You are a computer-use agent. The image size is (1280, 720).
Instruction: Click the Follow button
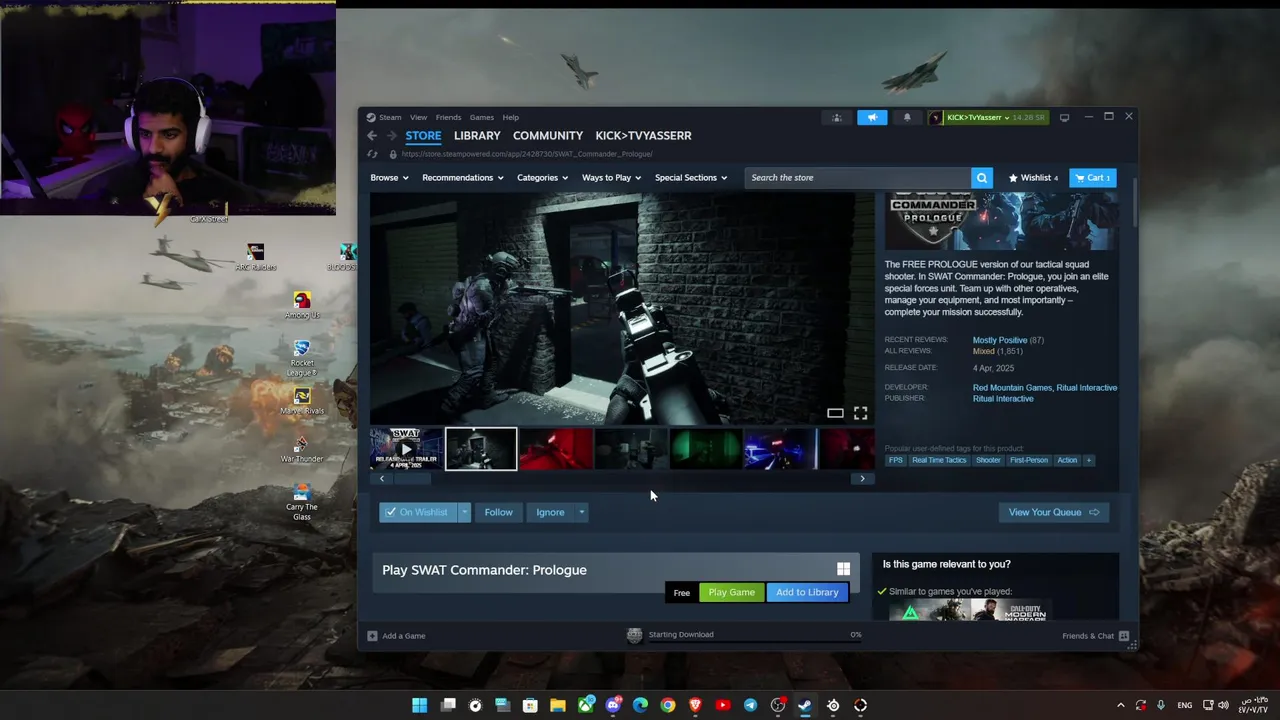(x=498, y=512)
